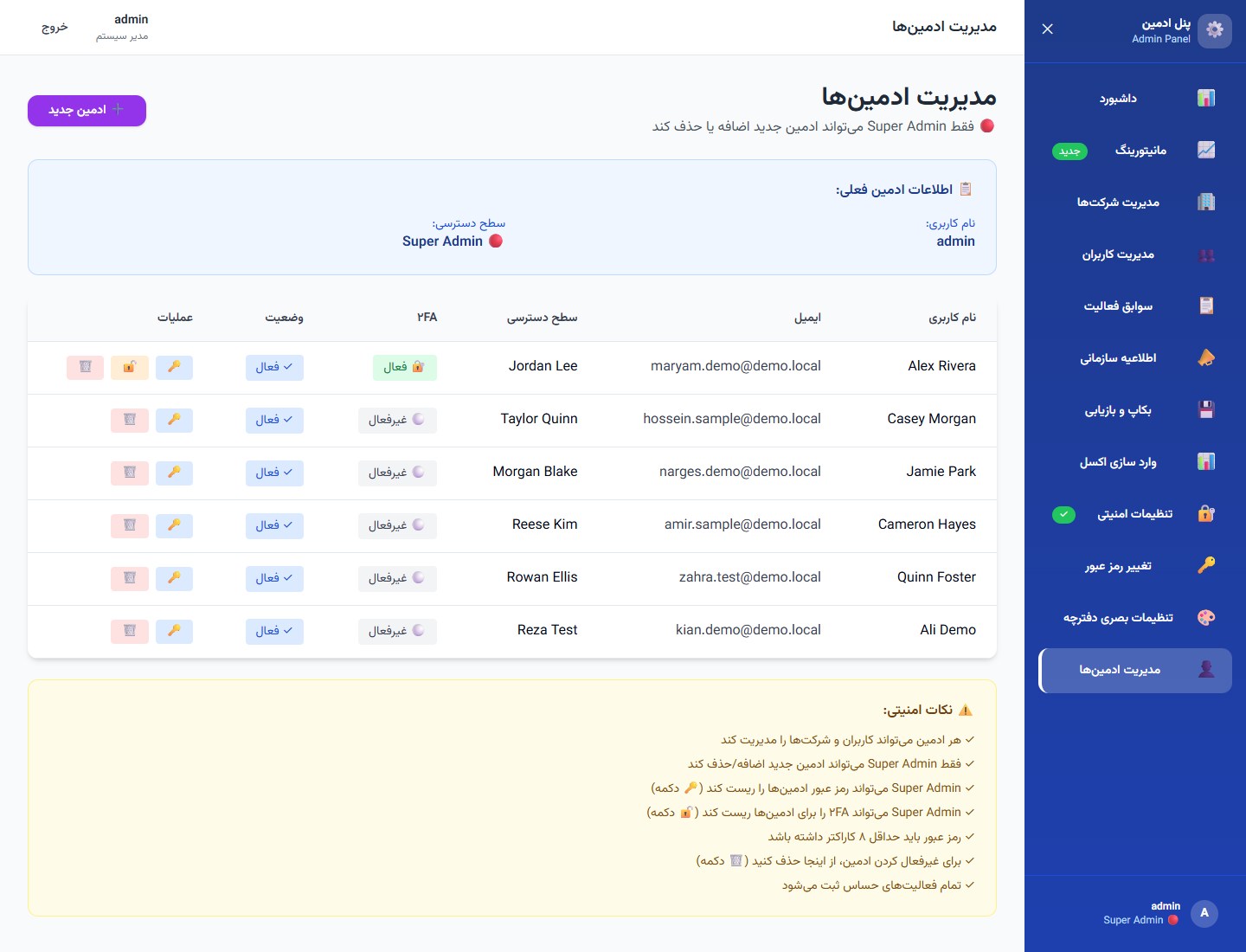Open تنظیمات بصری دفترچه sidebar item

(1135, 618)
